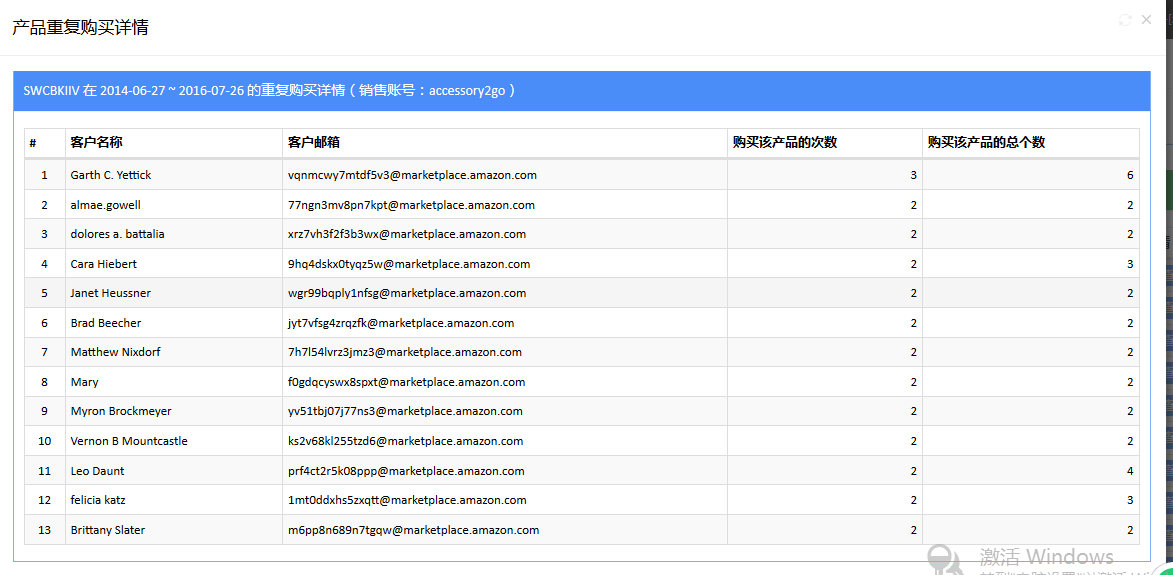The width and height of the screenshot is (1173, 575).
Task: Click the refresh icon in dialog header
Action: (1124, 20)
